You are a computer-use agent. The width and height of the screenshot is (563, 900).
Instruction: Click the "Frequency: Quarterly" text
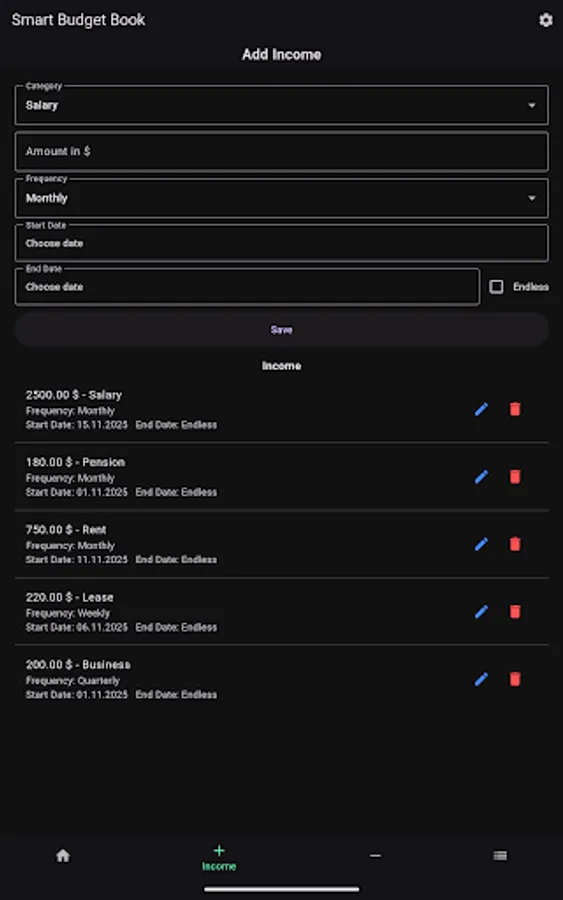point(73,681)
